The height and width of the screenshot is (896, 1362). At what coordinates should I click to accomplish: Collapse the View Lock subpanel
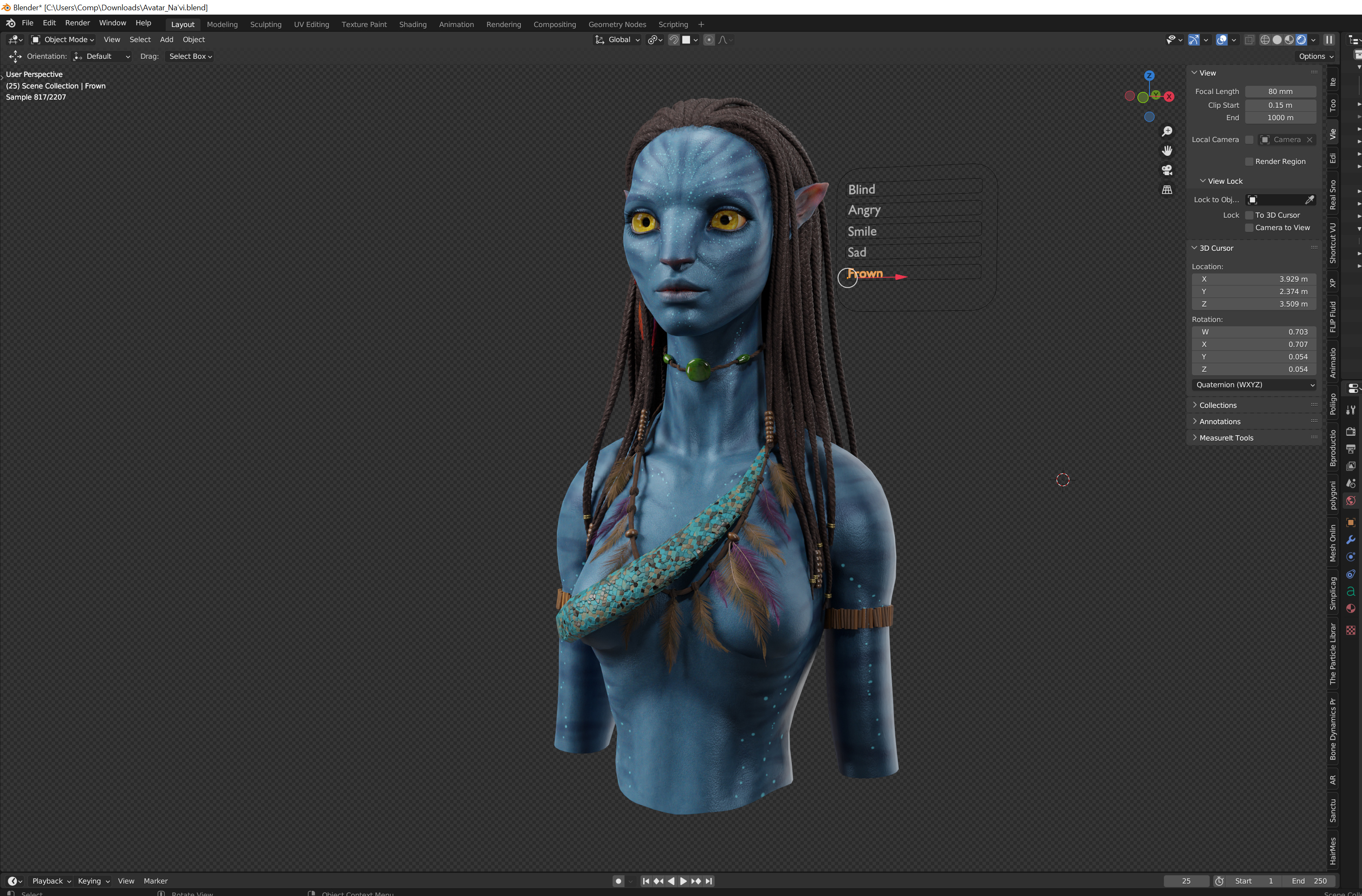click(x=1221, y=181)
